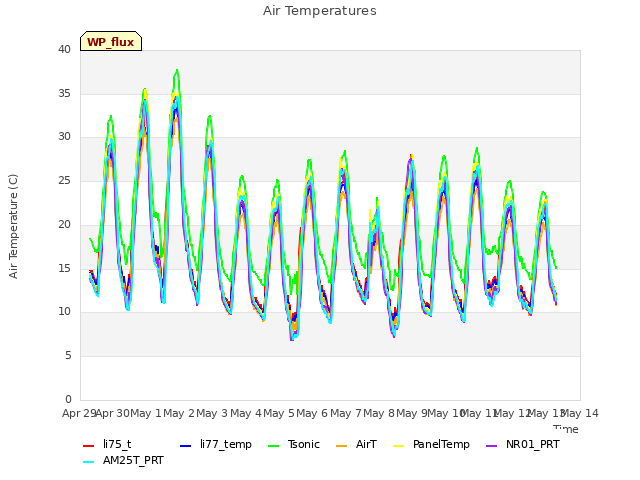Click the Air Temperature (C) axis label
Screen dimensions: 640x480
coord(13,226)
